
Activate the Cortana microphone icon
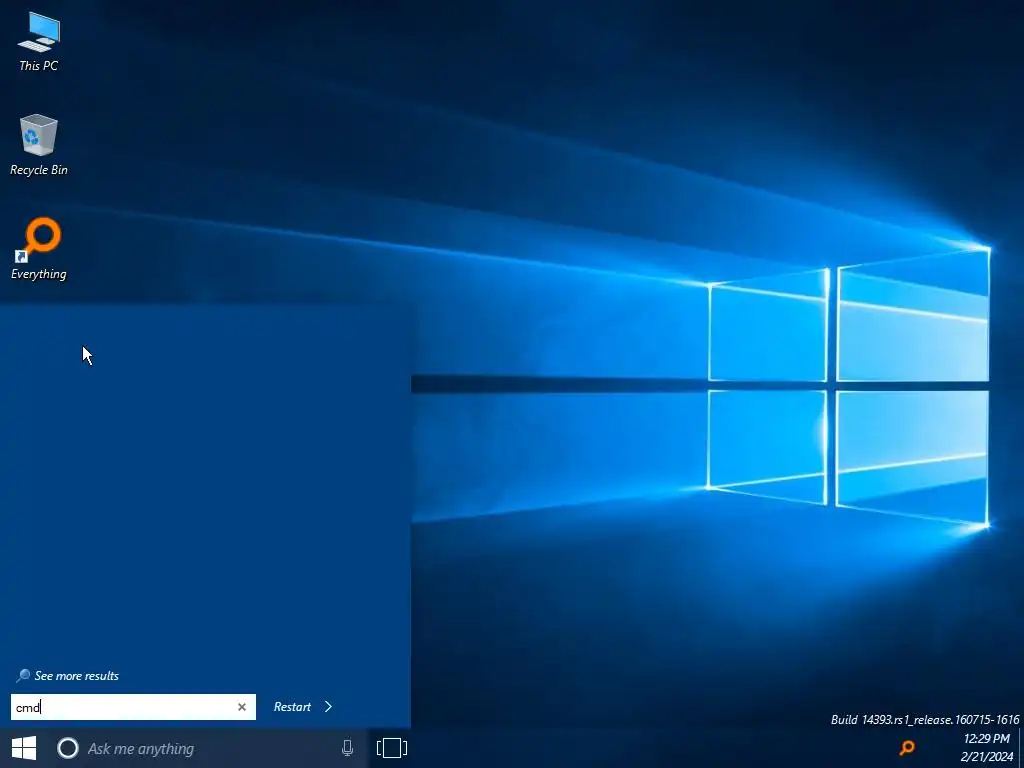(x=347, y=748)
